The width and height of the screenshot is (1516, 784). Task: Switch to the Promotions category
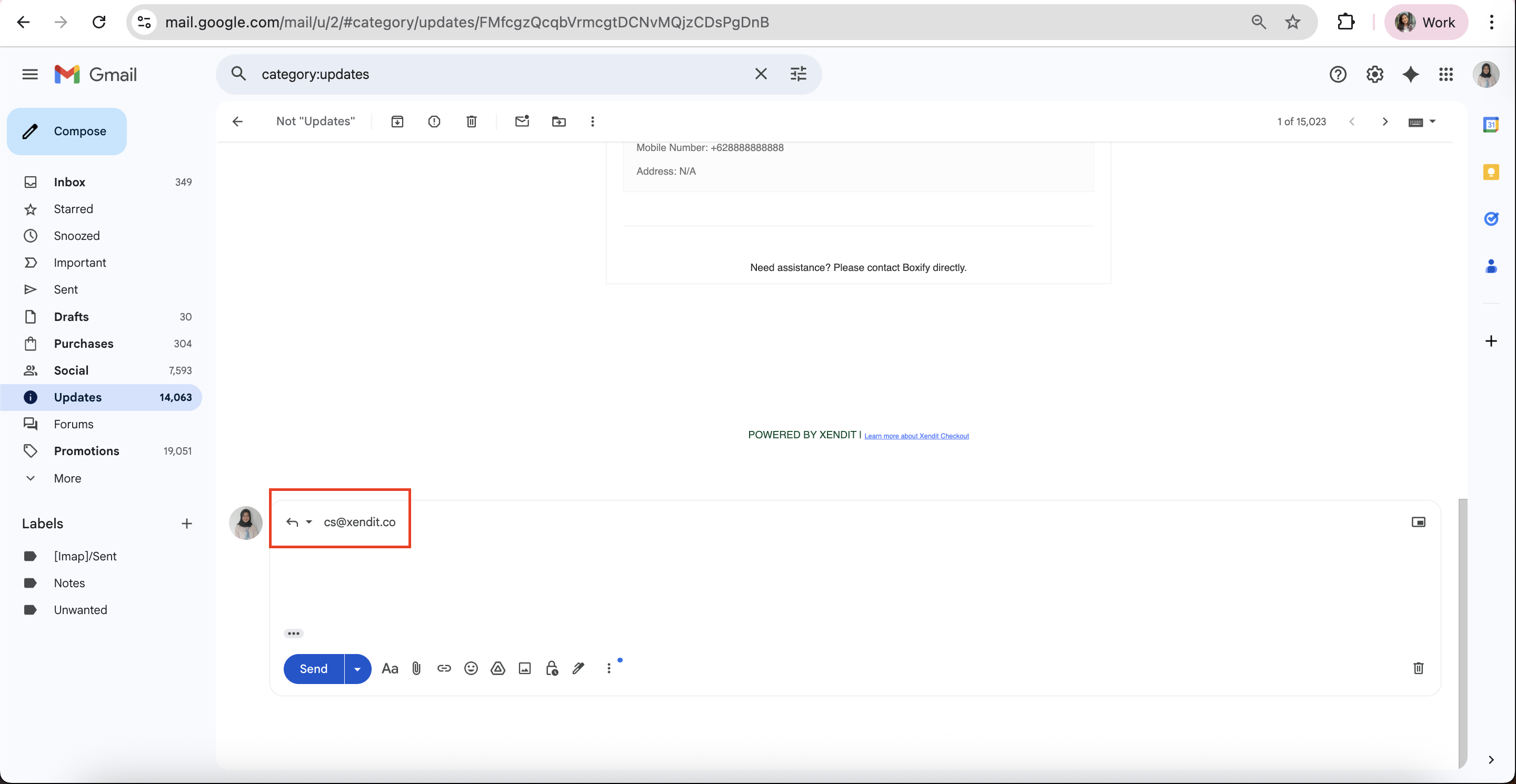coord(87,450)
